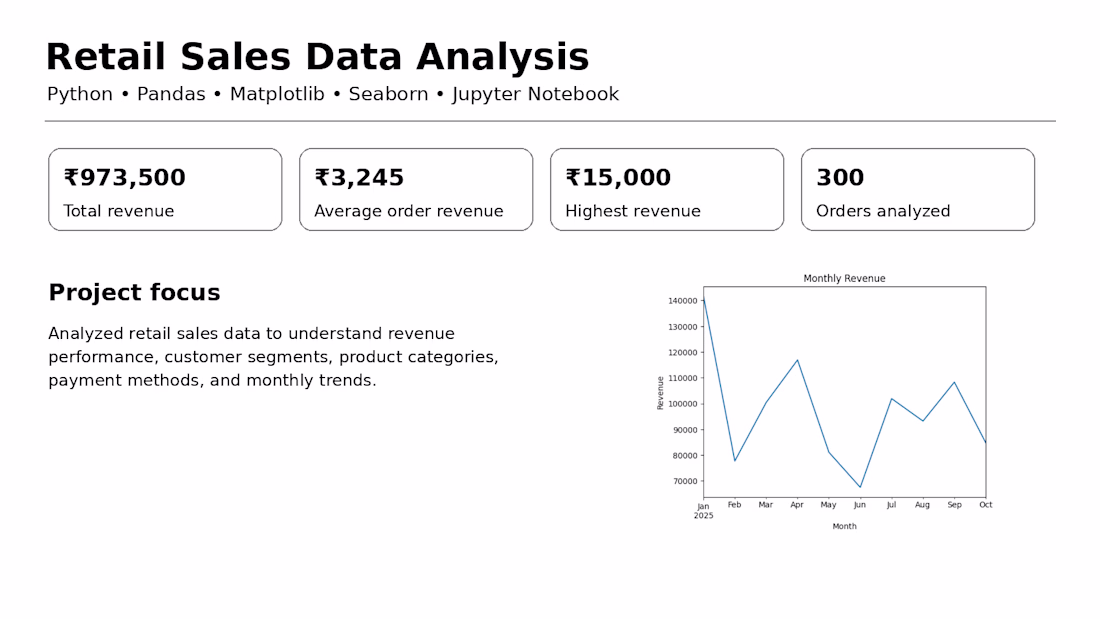This screenshot has width=1100, height=619.
Task: Select the "70000" y-axis tick label
Action: click(685, 481)
